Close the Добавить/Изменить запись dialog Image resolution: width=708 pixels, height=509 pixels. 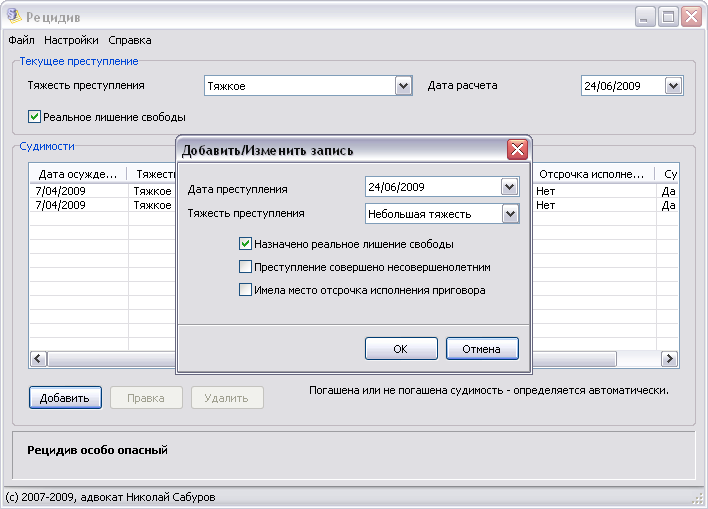(517, 150)
